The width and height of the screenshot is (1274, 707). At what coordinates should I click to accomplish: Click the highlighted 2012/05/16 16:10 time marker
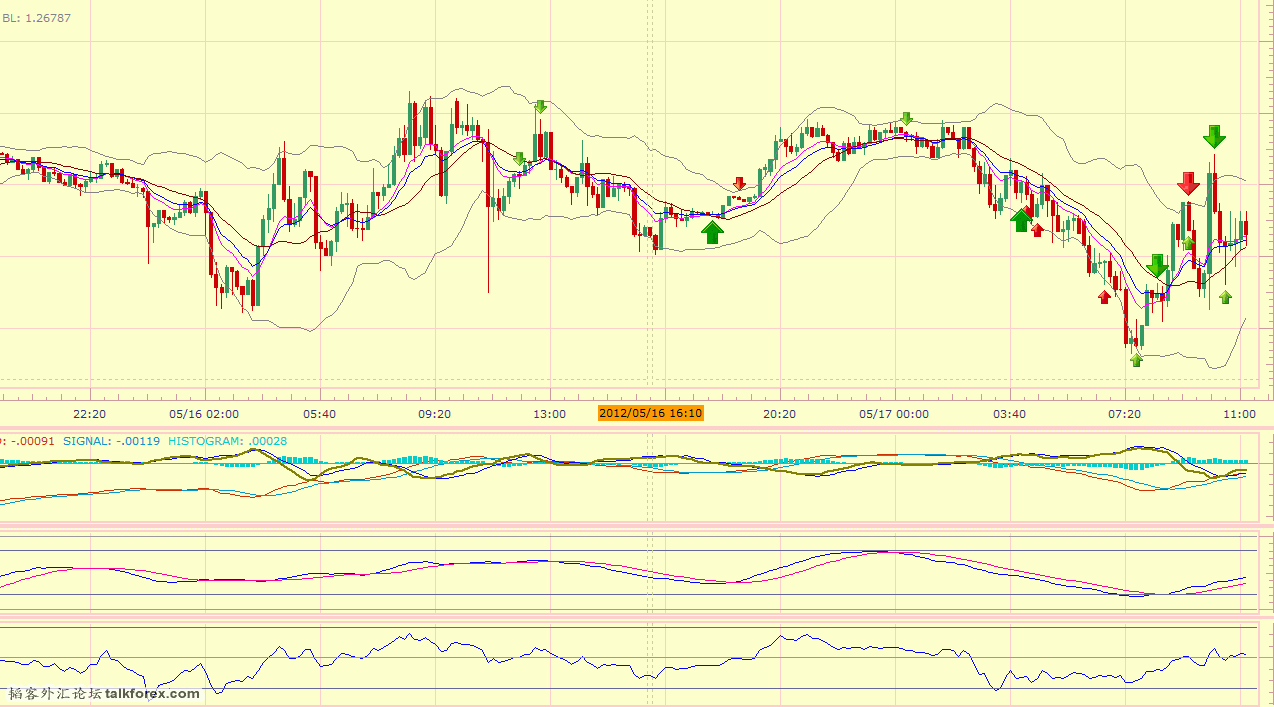650,414
